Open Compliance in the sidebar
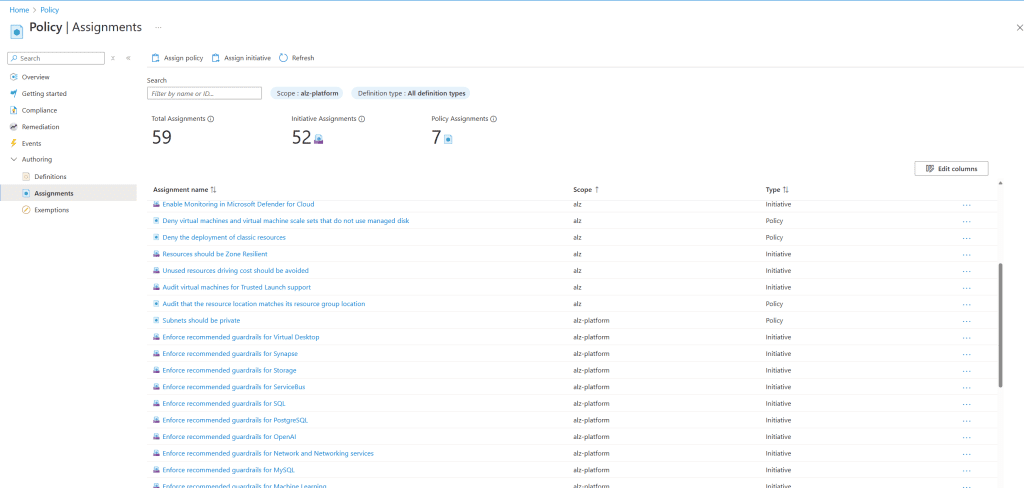This screenshot has height=488, width=1024. pyautogui.click(x=39, y=110)
